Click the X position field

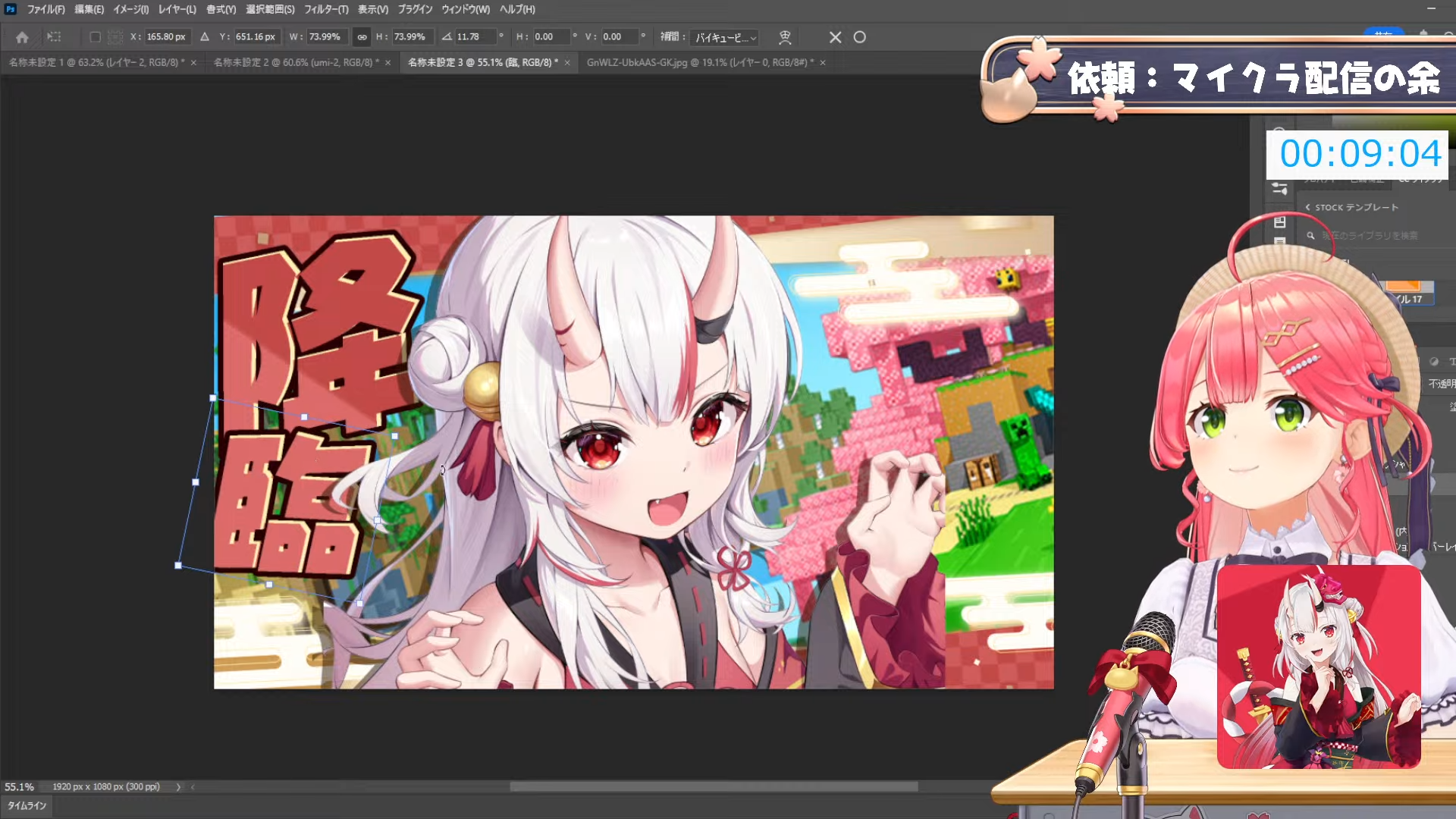pyautogui.click(x=167, y=36)
